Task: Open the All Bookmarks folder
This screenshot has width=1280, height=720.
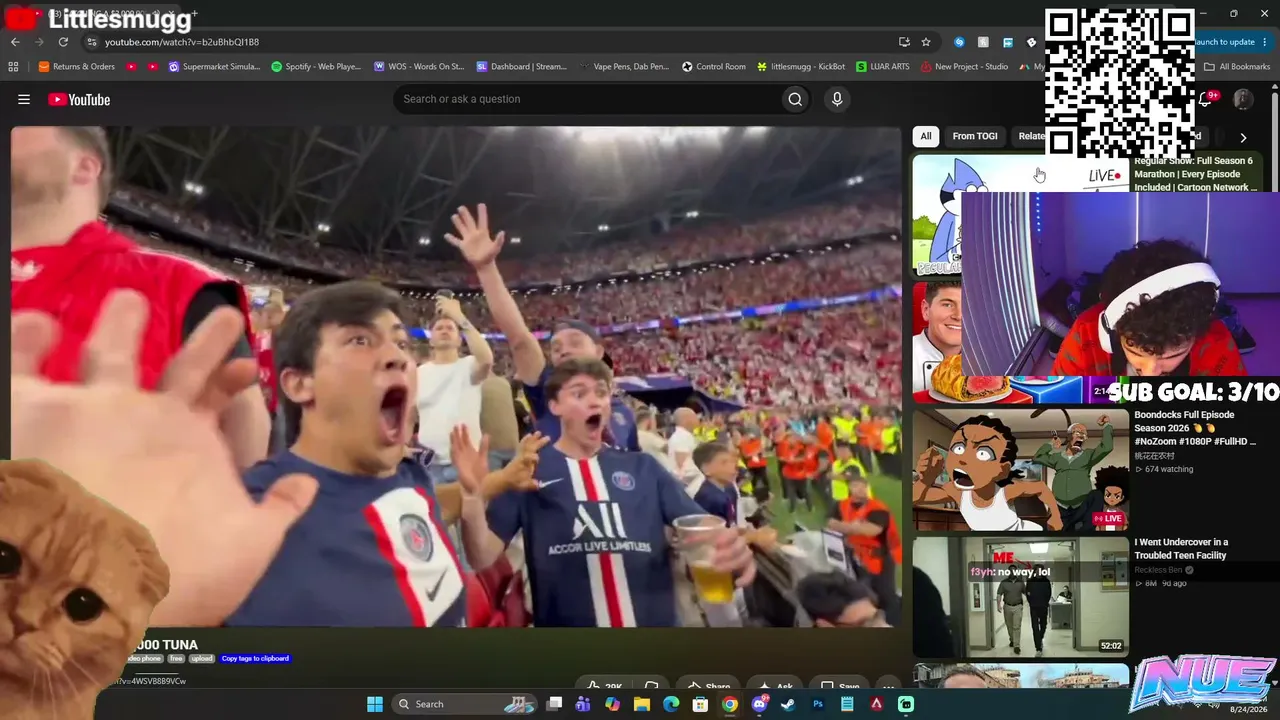Action: (1237, 67)
